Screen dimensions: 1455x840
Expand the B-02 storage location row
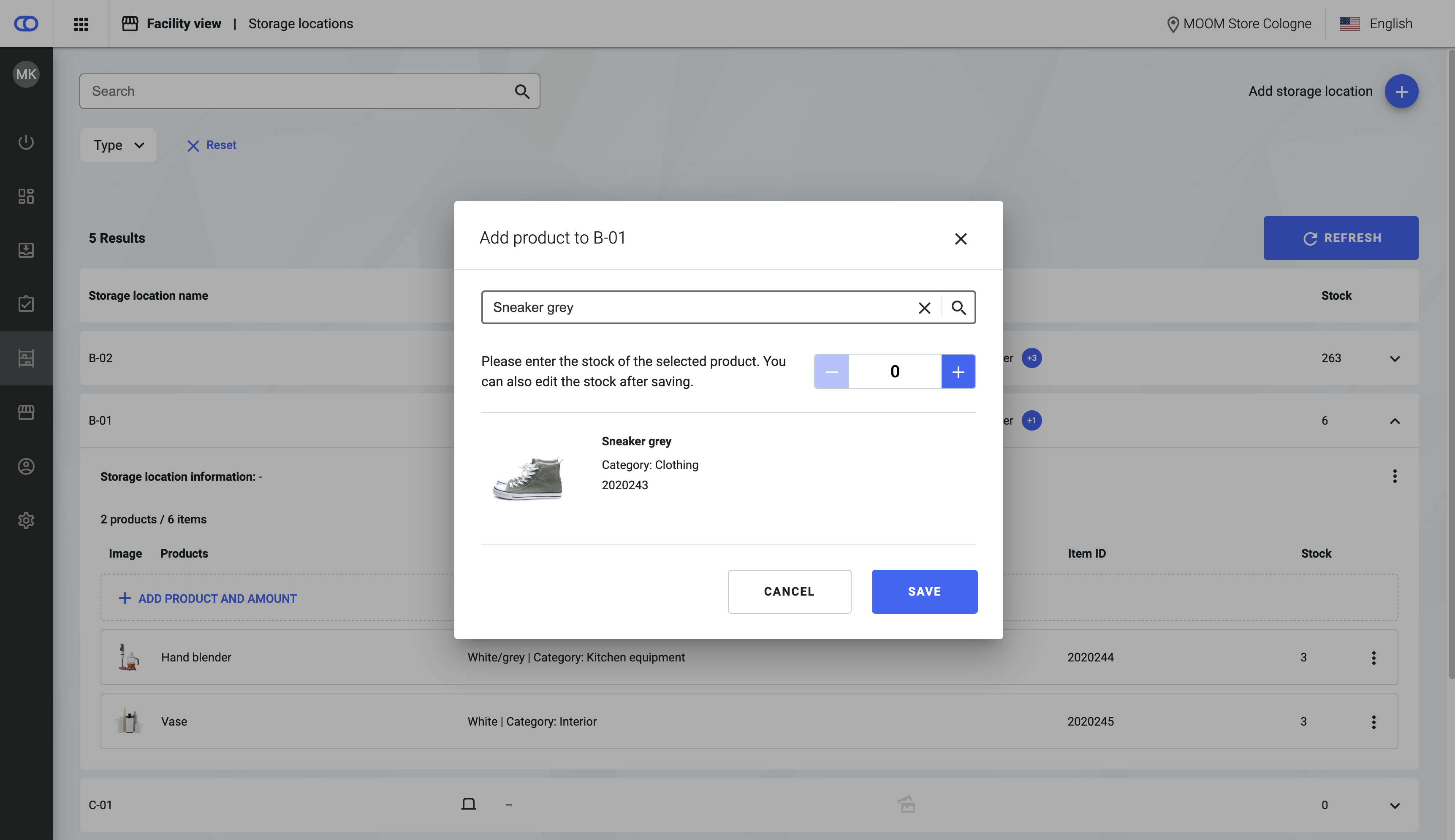tap(1395, 358)
